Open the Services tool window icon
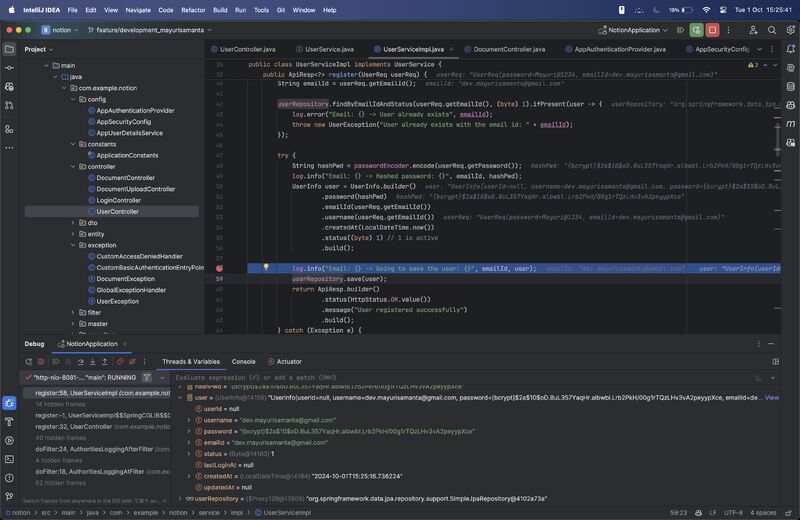The image size is (800, 520). coord(9,440)
